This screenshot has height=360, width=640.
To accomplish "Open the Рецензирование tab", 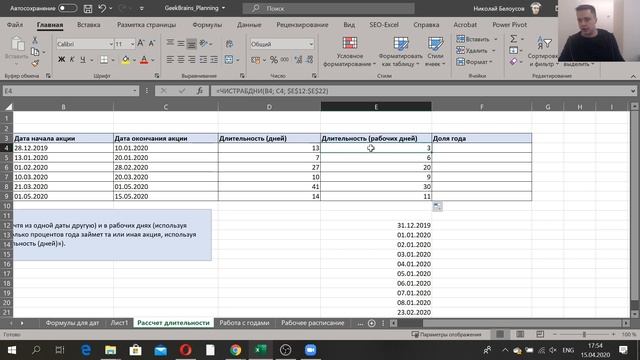I will tap(302, 25).
